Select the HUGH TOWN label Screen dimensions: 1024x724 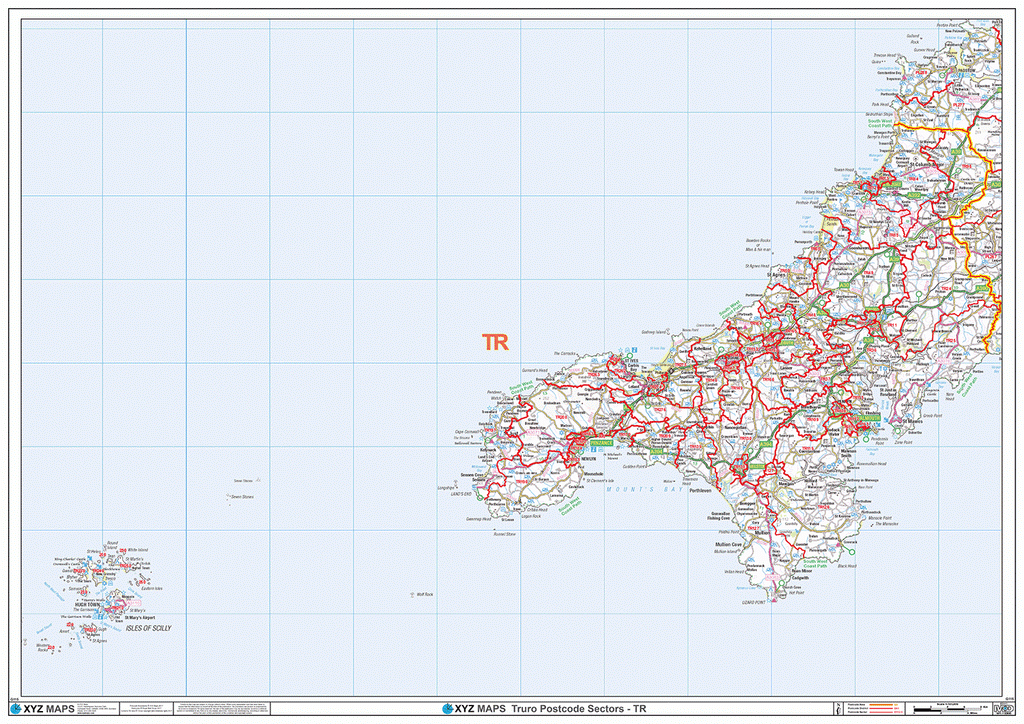click(x=87, y=604)
